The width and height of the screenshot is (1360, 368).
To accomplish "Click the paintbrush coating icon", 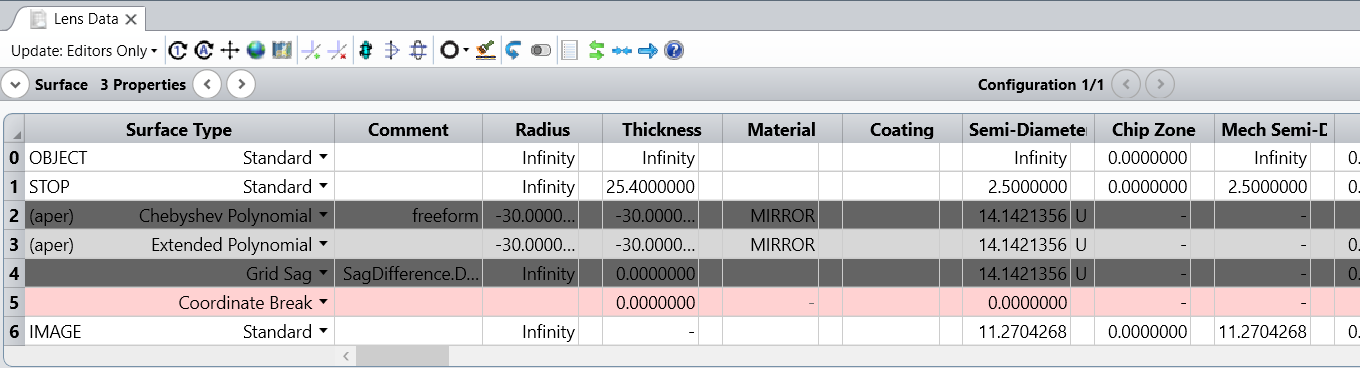I will coord(486,50).
